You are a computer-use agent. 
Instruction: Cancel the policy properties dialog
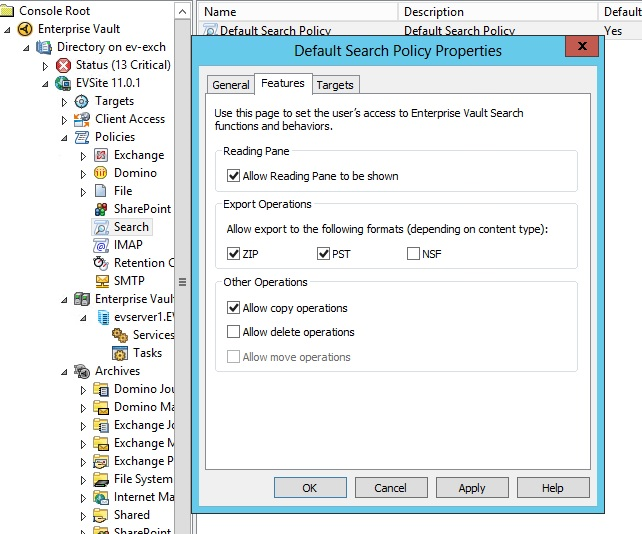tap(391, 488)
